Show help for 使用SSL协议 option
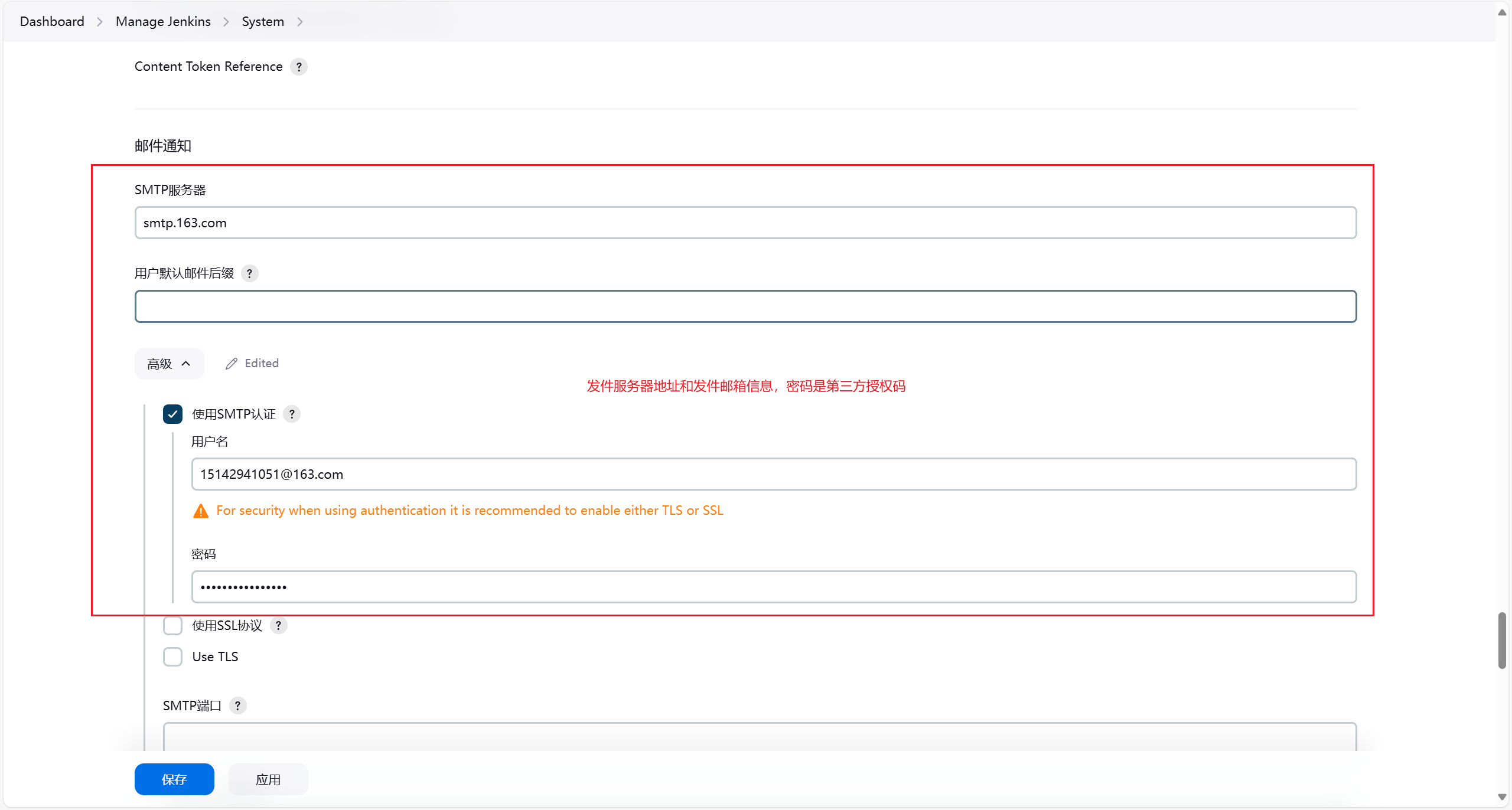Screen dimensions: 1512x810 [278, 625]
